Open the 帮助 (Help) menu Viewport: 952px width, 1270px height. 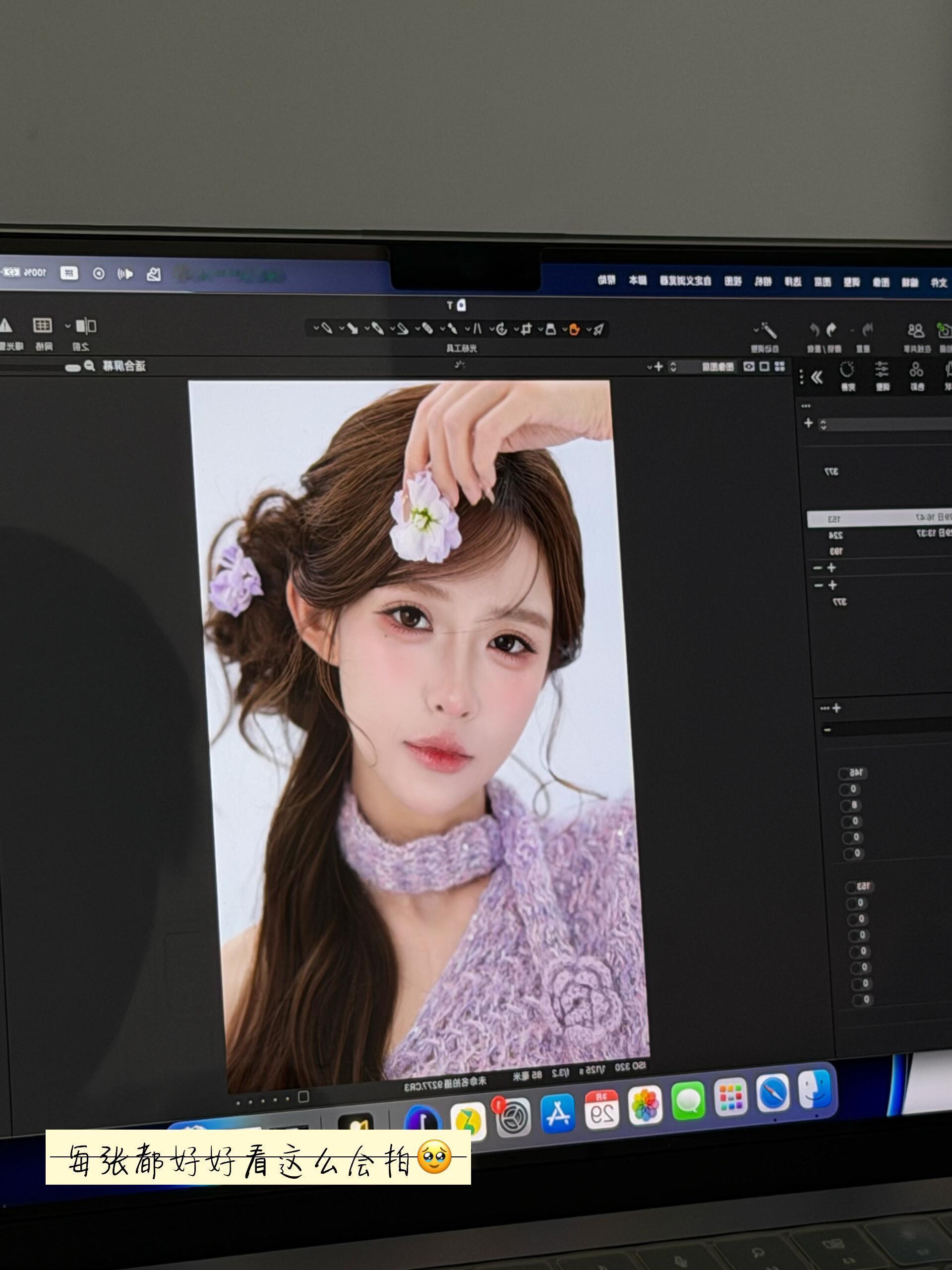point(606,280)
